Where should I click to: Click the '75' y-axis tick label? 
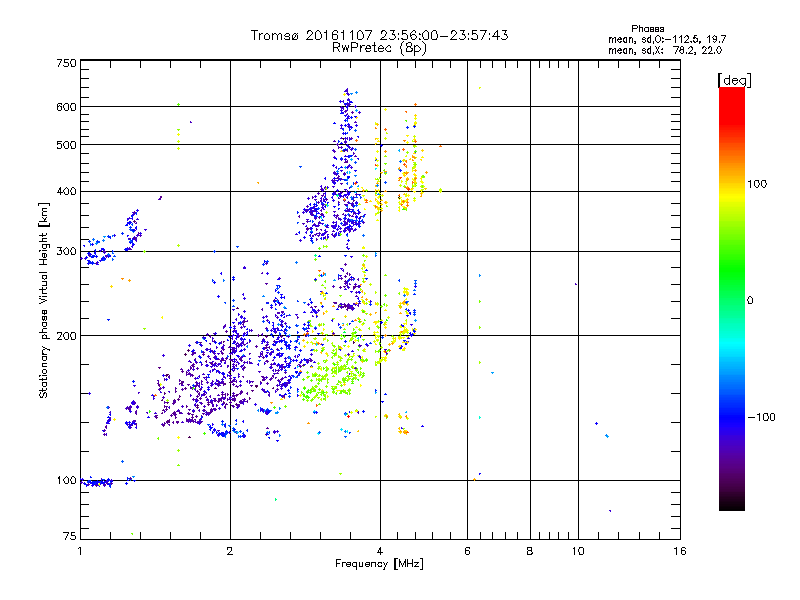(69, 536)
